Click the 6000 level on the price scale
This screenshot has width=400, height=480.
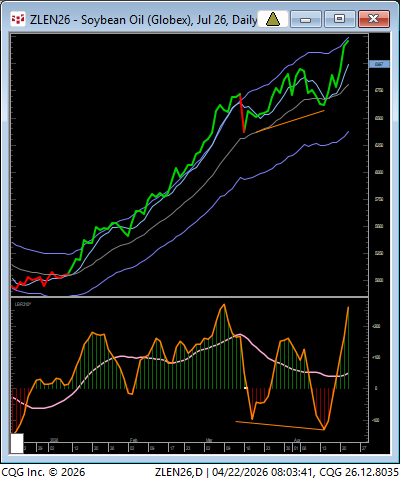379,172
